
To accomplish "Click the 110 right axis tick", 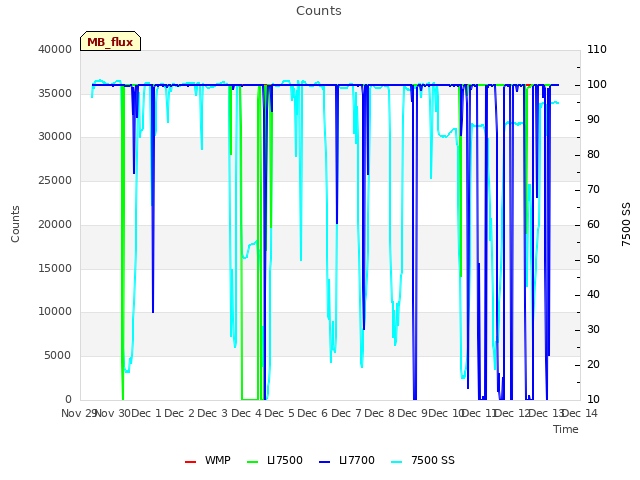I will click(x=597, y=49).
